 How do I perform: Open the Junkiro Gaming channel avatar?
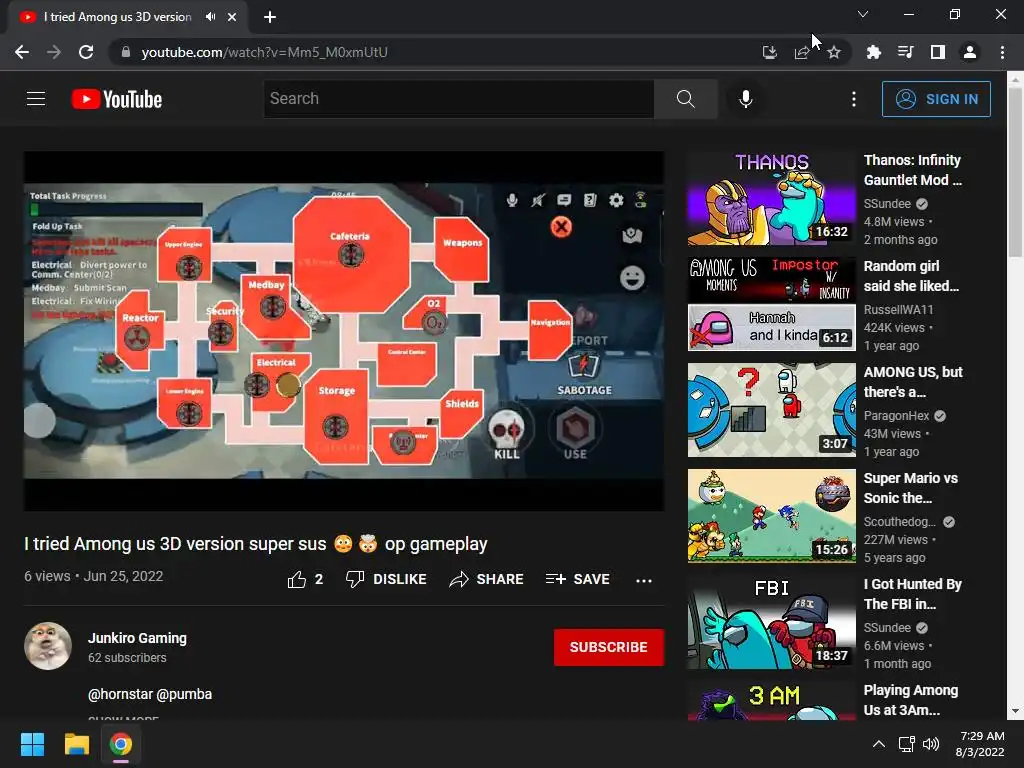pos(48,646)
